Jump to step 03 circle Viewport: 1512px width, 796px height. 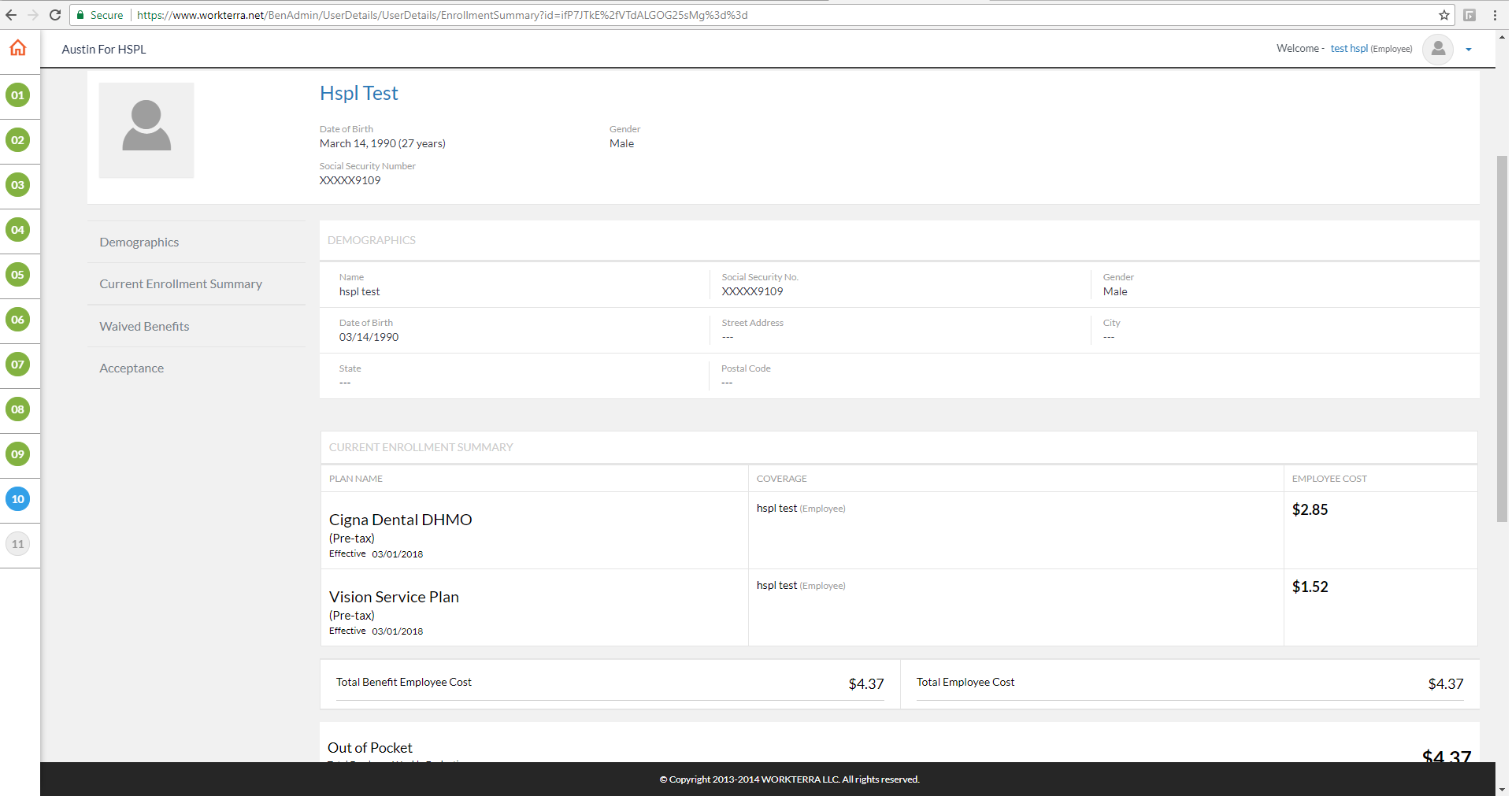tap(17, 185)
